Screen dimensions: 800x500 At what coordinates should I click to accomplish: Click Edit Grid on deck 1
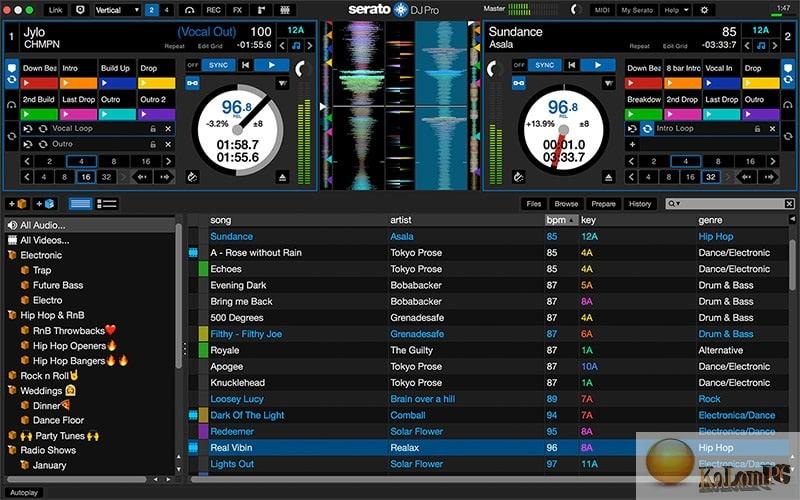click(x=210, y=46)
